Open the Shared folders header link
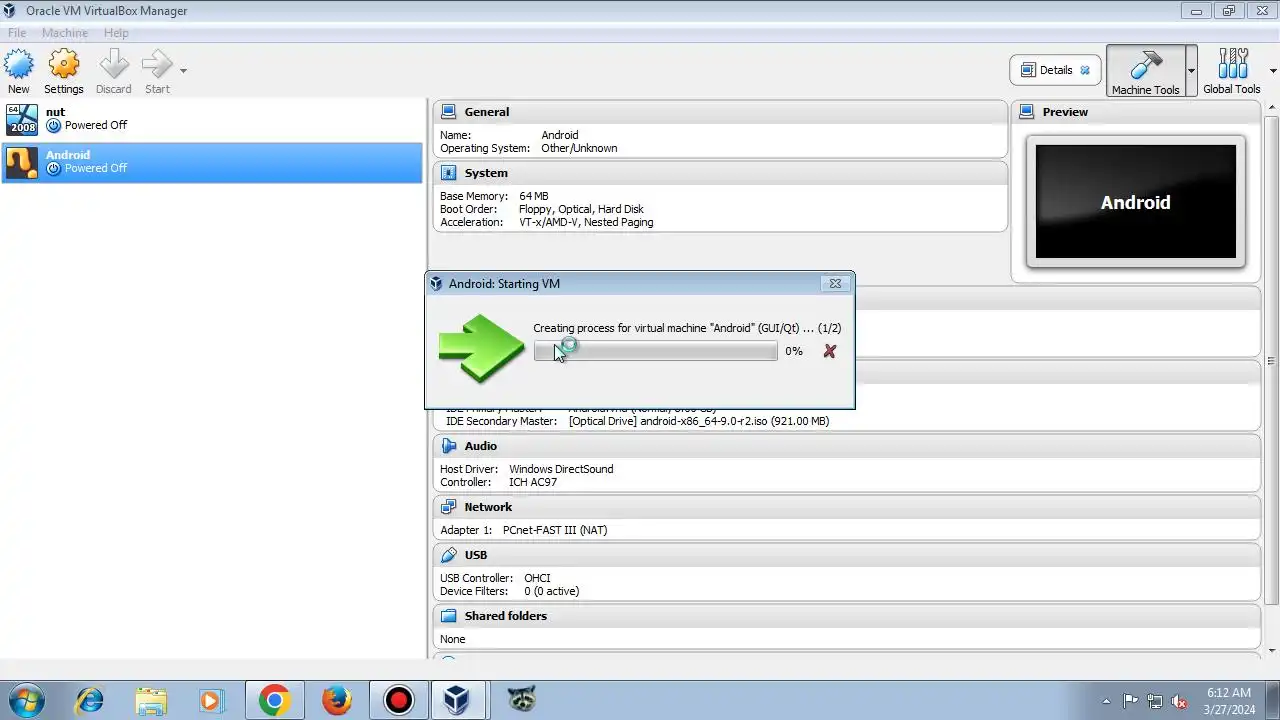Image resolution: width=1280 pixels, height=720 pixels. pos(505,616)
